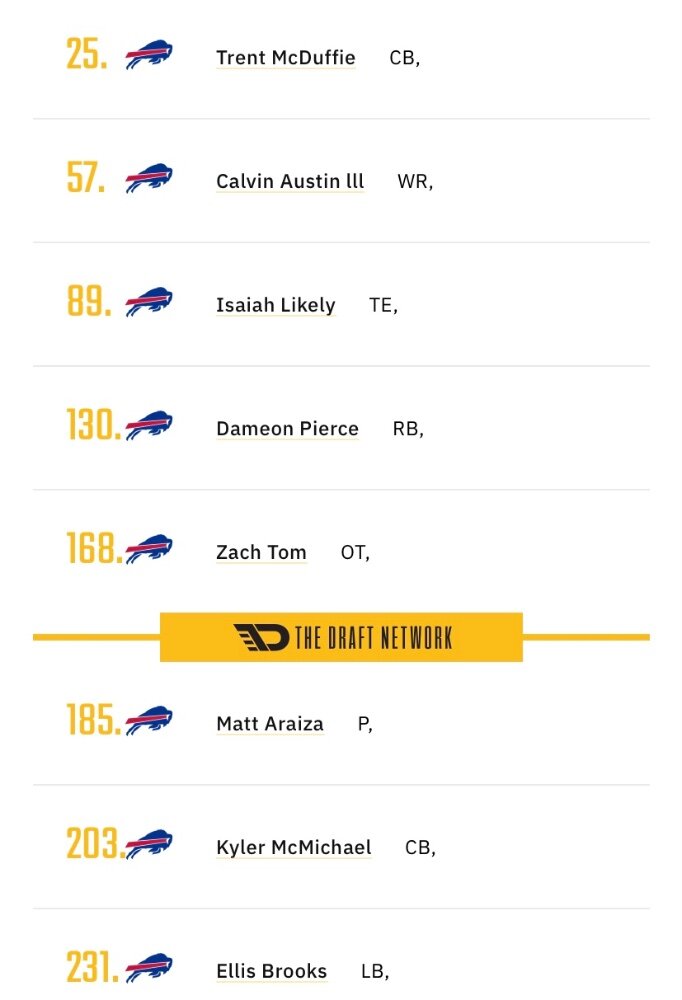This screenshot has height=1000, width=682.
Task: Click the Bills logo beside pick 57
Action: tap(149, 178)
